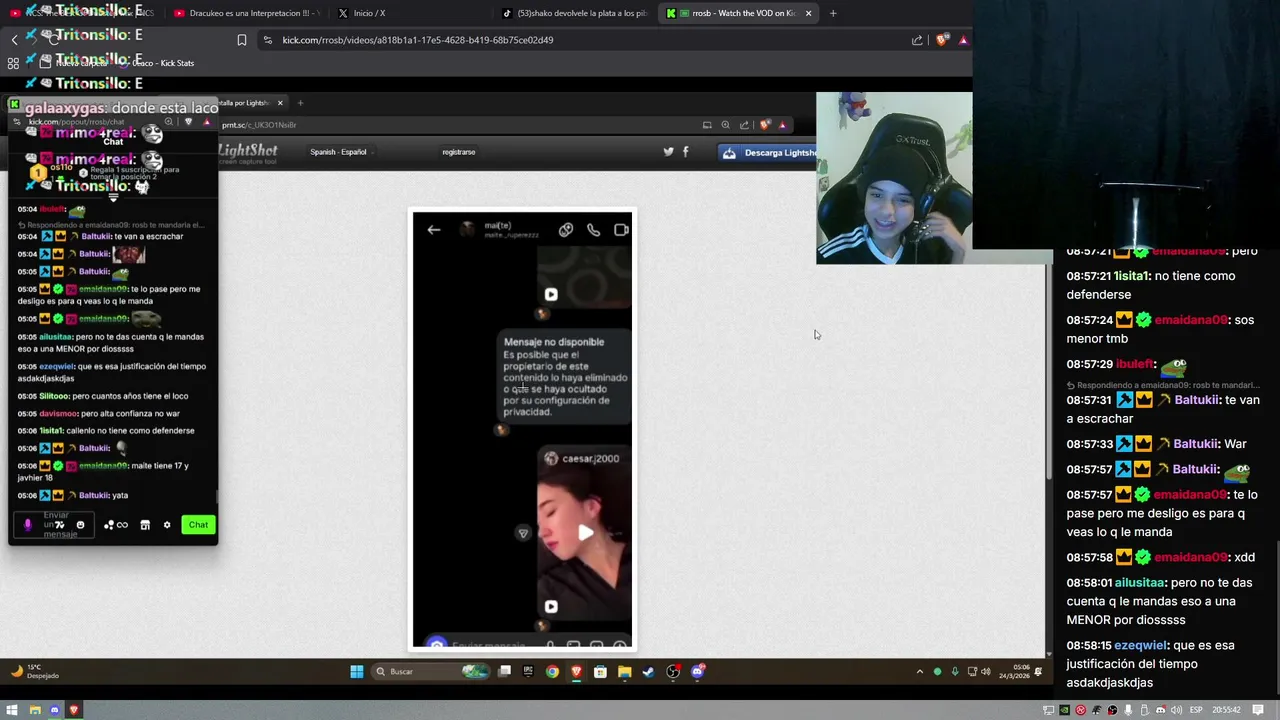Click the NVIDIA icon in the host system tray
Image resolution: width=1280 pixels, height=720 pixels.
pyautogui.click(x=1064, y=710)
